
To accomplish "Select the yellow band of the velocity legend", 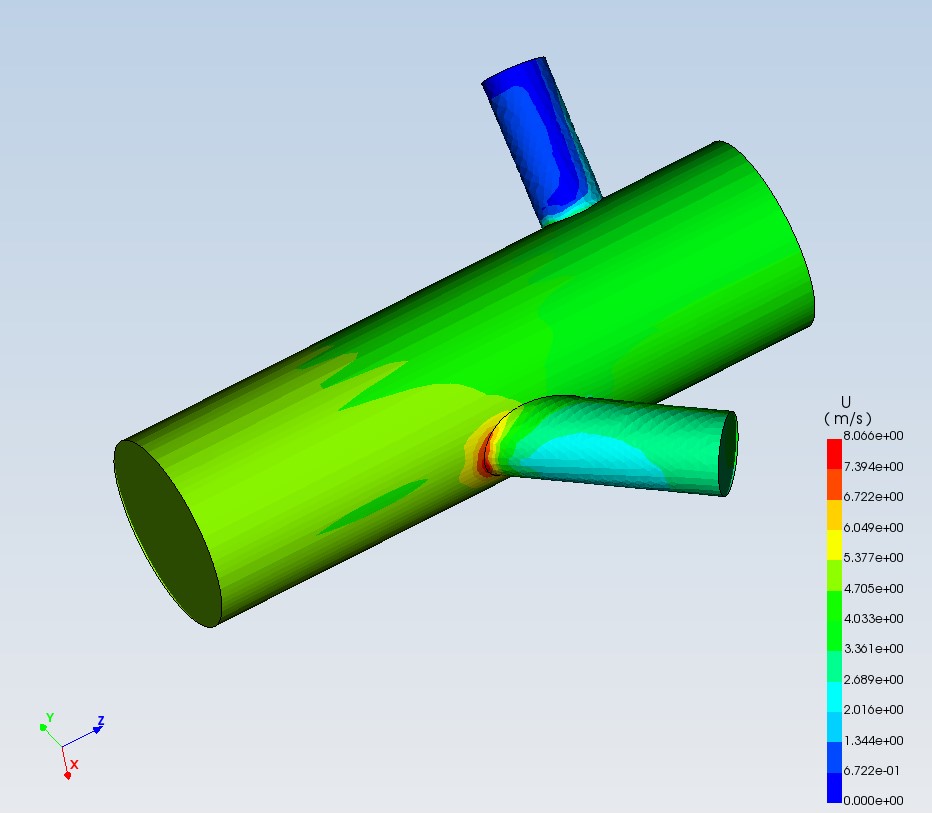I will tap(835, 546).
